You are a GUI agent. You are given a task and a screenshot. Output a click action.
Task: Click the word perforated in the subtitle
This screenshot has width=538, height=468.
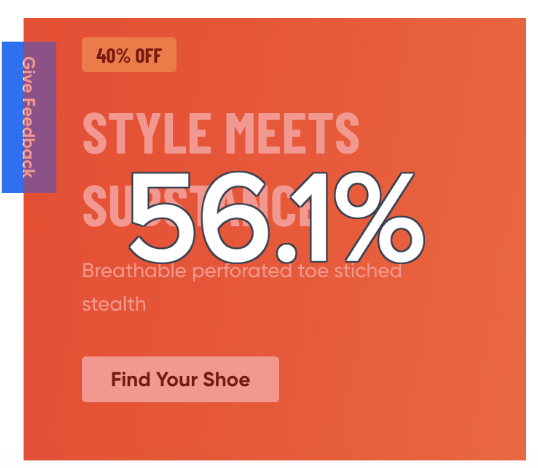pos(242,271)
